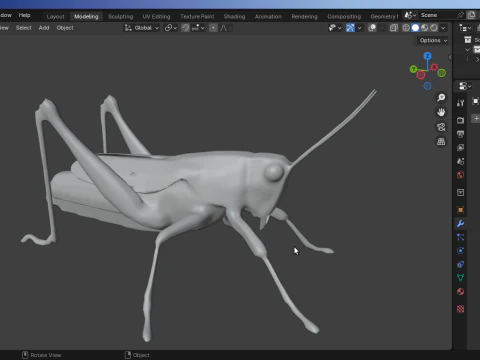Screen dimensions: 480x360
Task: Click the Z axis on navigation gizmo
Action: click(427, 56)
